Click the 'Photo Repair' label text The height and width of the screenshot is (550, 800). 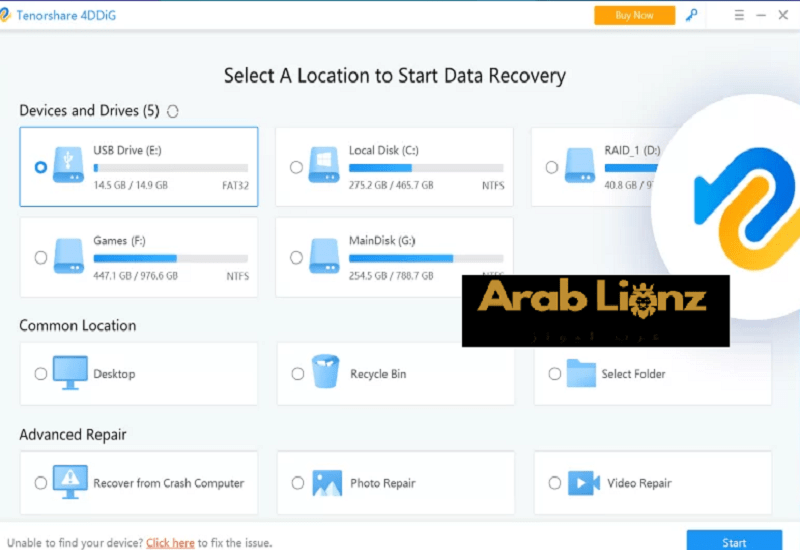pos(383,483)
